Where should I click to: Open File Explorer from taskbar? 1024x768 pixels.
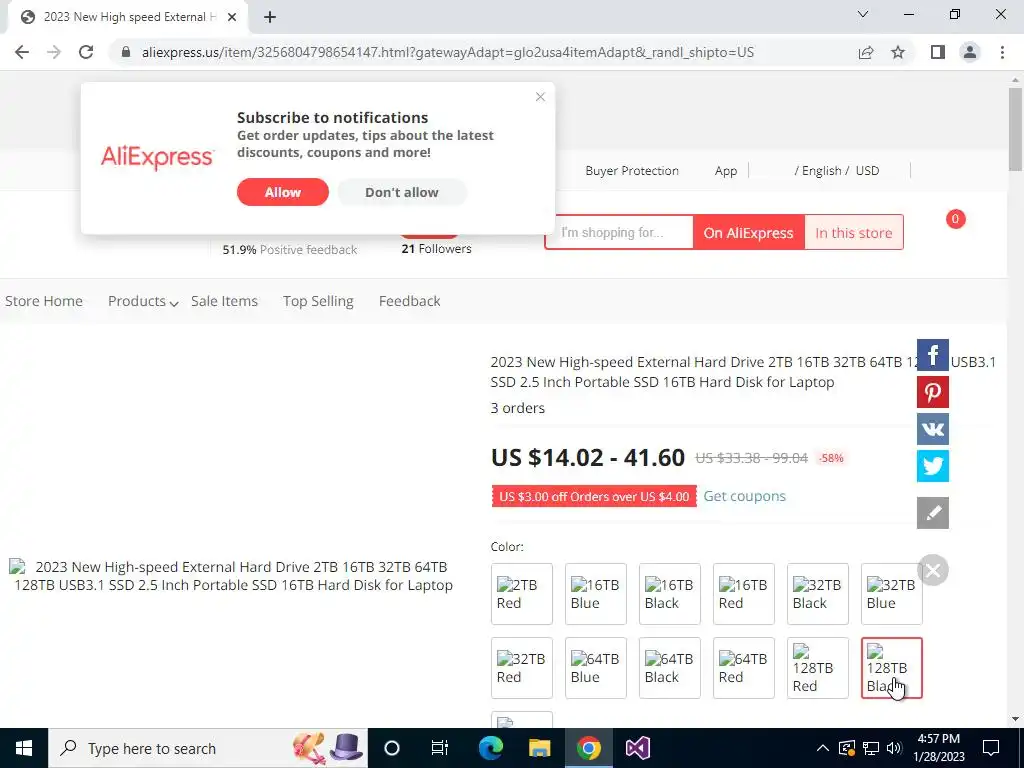[x=539, y=748]
